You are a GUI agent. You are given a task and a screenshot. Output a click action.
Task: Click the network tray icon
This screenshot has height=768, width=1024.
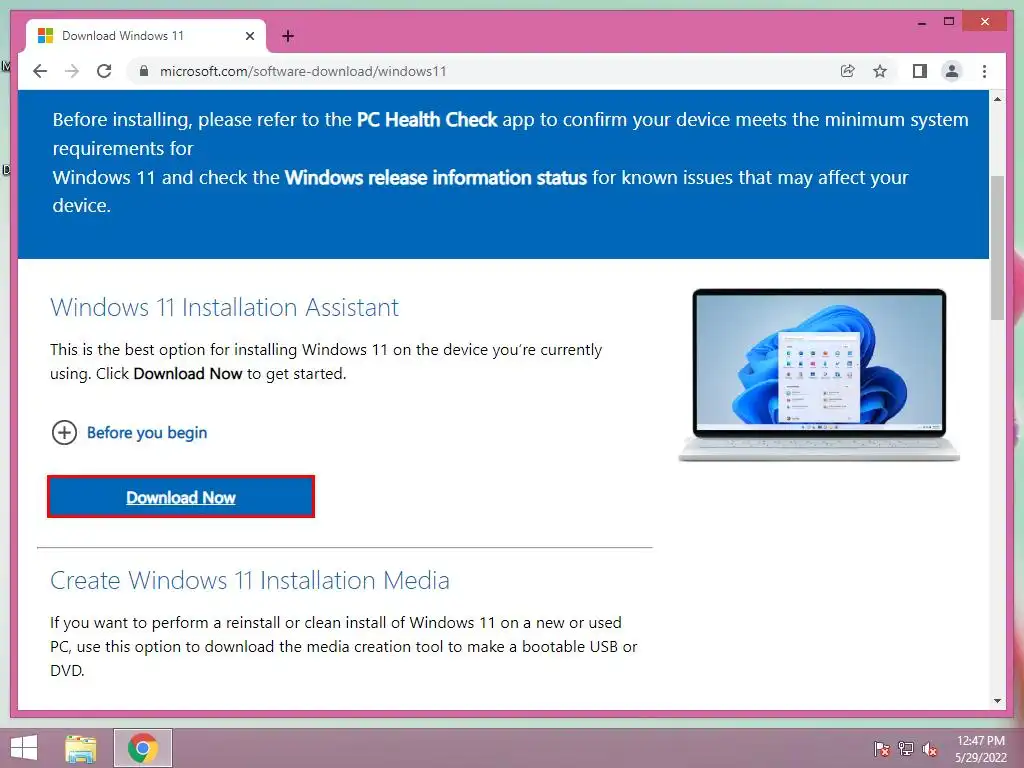coord(906,748)
